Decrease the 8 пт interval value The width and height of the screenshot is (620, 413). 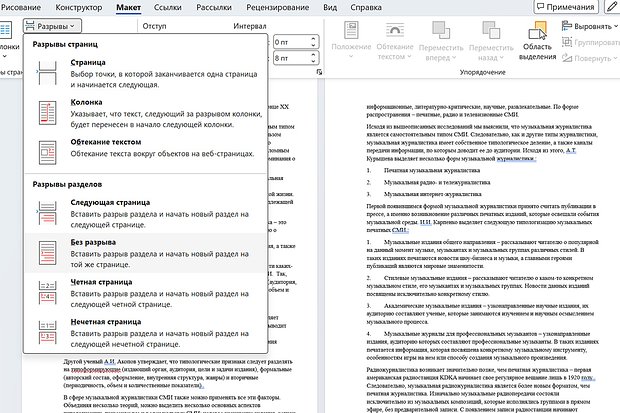(312, 63)
